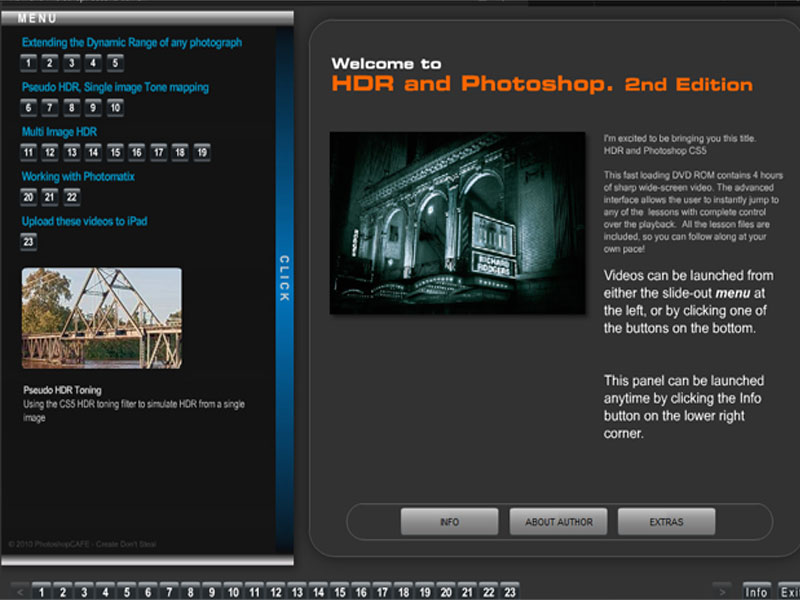Image resolution: width=800 pixels, height=600 pixels.
Task: Play lesson 12 under Multi Image HDR heading
Action: [x=50, y=153]
